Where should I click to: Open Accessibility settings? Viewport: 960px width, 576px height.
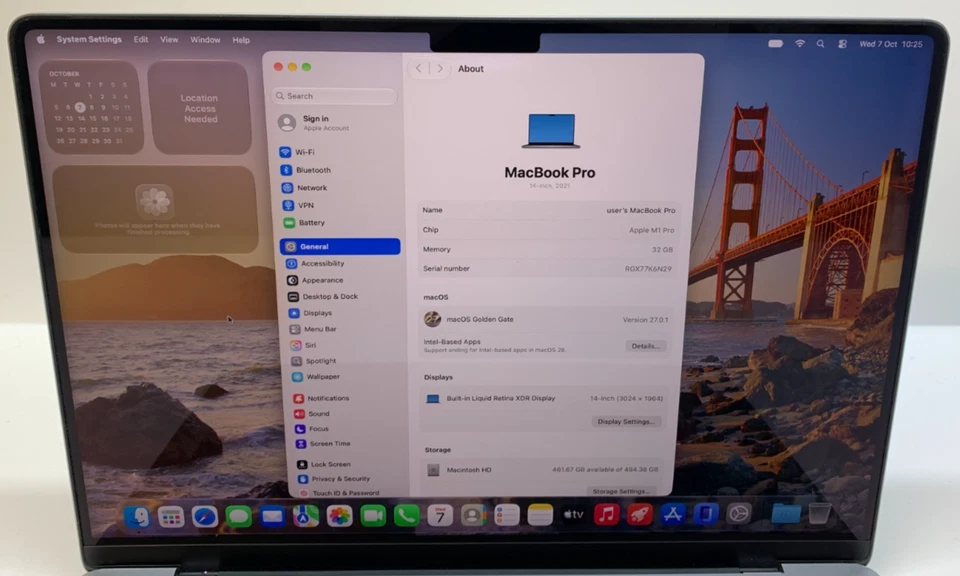(x=315, y=263)
